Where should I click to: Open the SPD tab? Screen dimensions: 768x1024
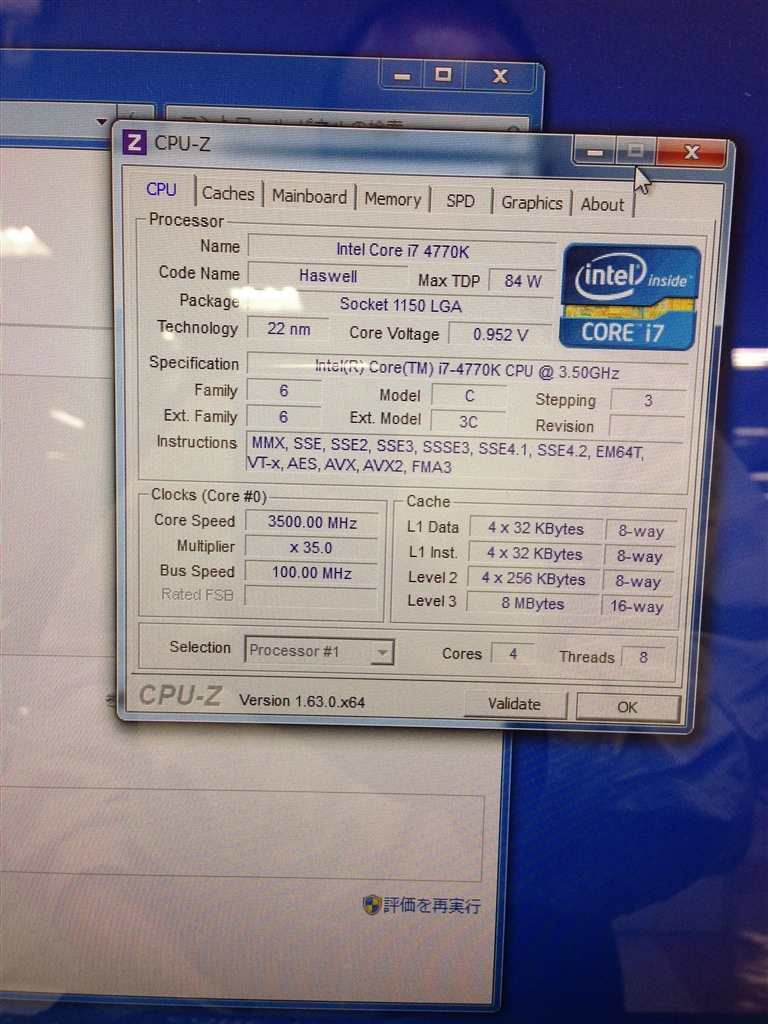[x=460, y=201]
